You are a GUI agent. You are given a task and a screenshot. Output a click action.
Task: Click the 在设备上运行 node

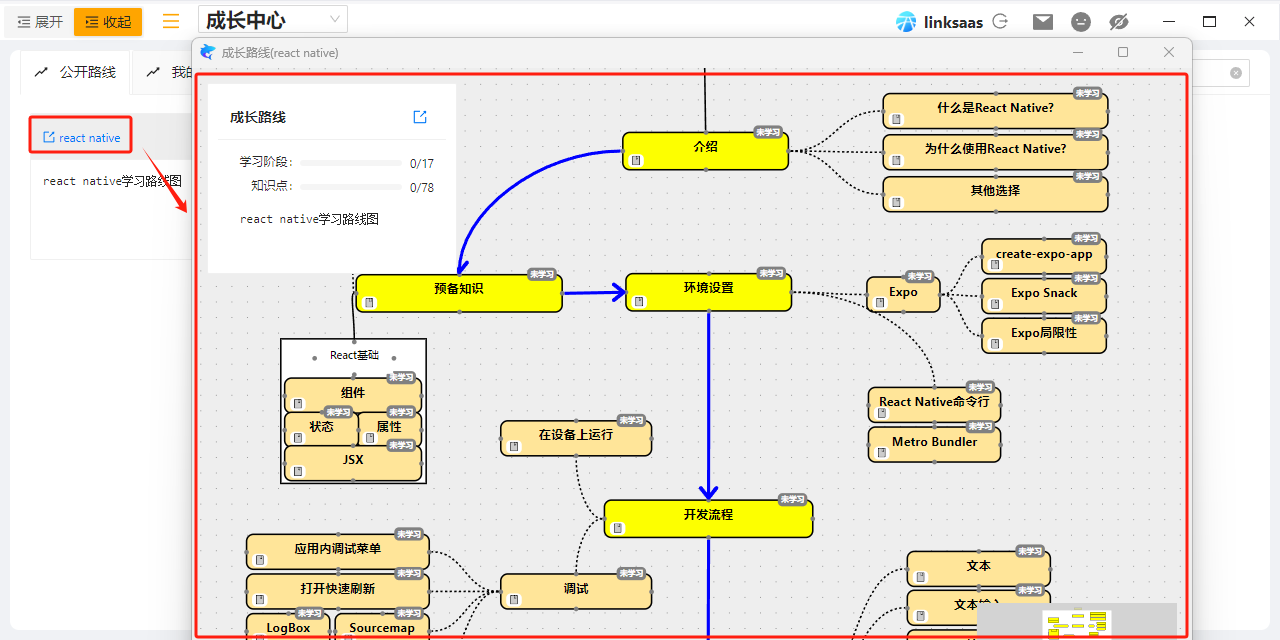click(576, 438)
